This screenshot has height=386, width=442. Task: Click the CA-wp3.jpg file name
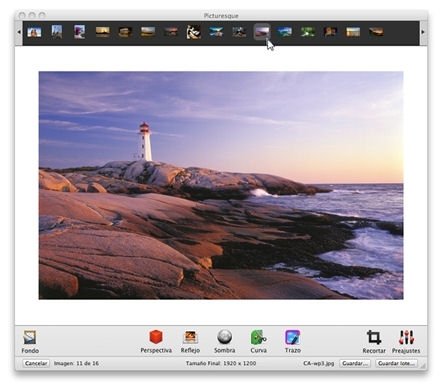point(318,363)
